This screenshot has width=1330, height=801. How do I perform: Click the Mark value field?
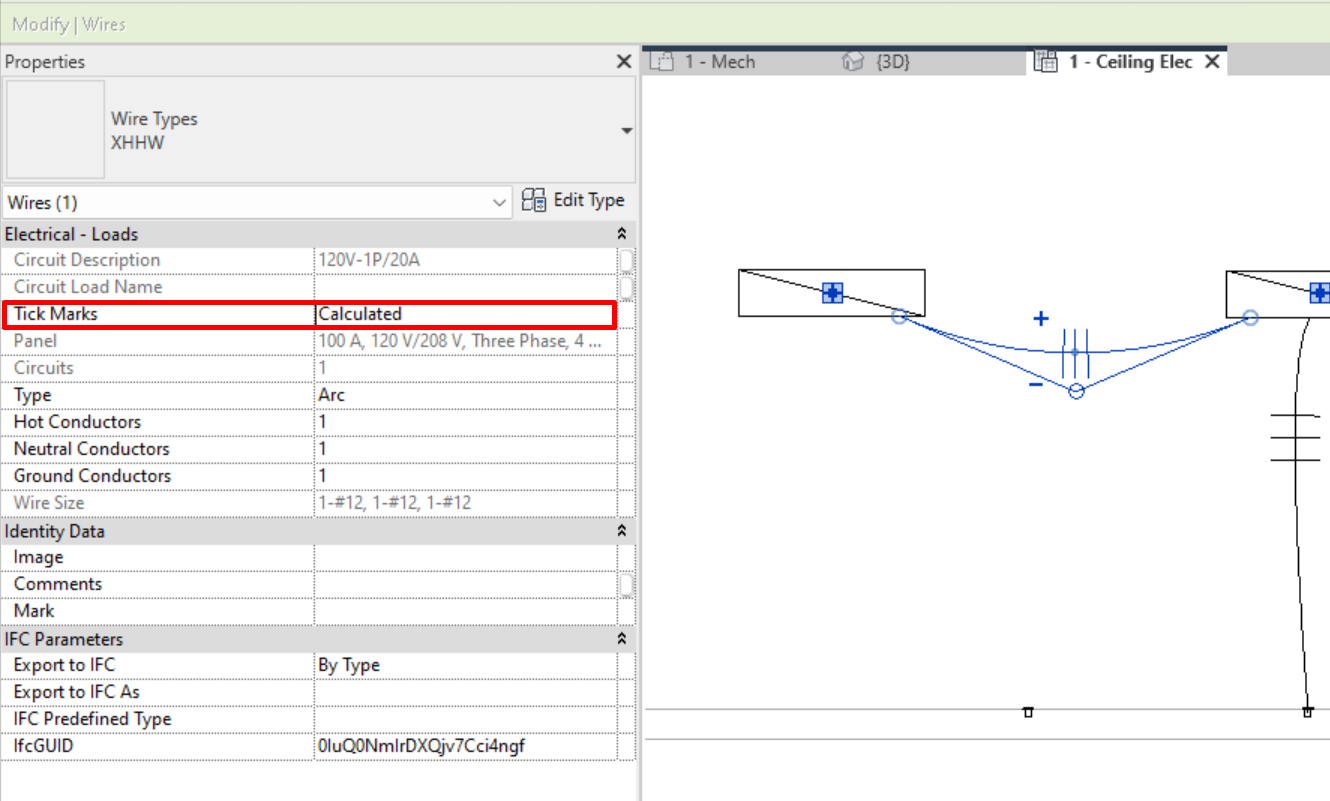point(465,611)
